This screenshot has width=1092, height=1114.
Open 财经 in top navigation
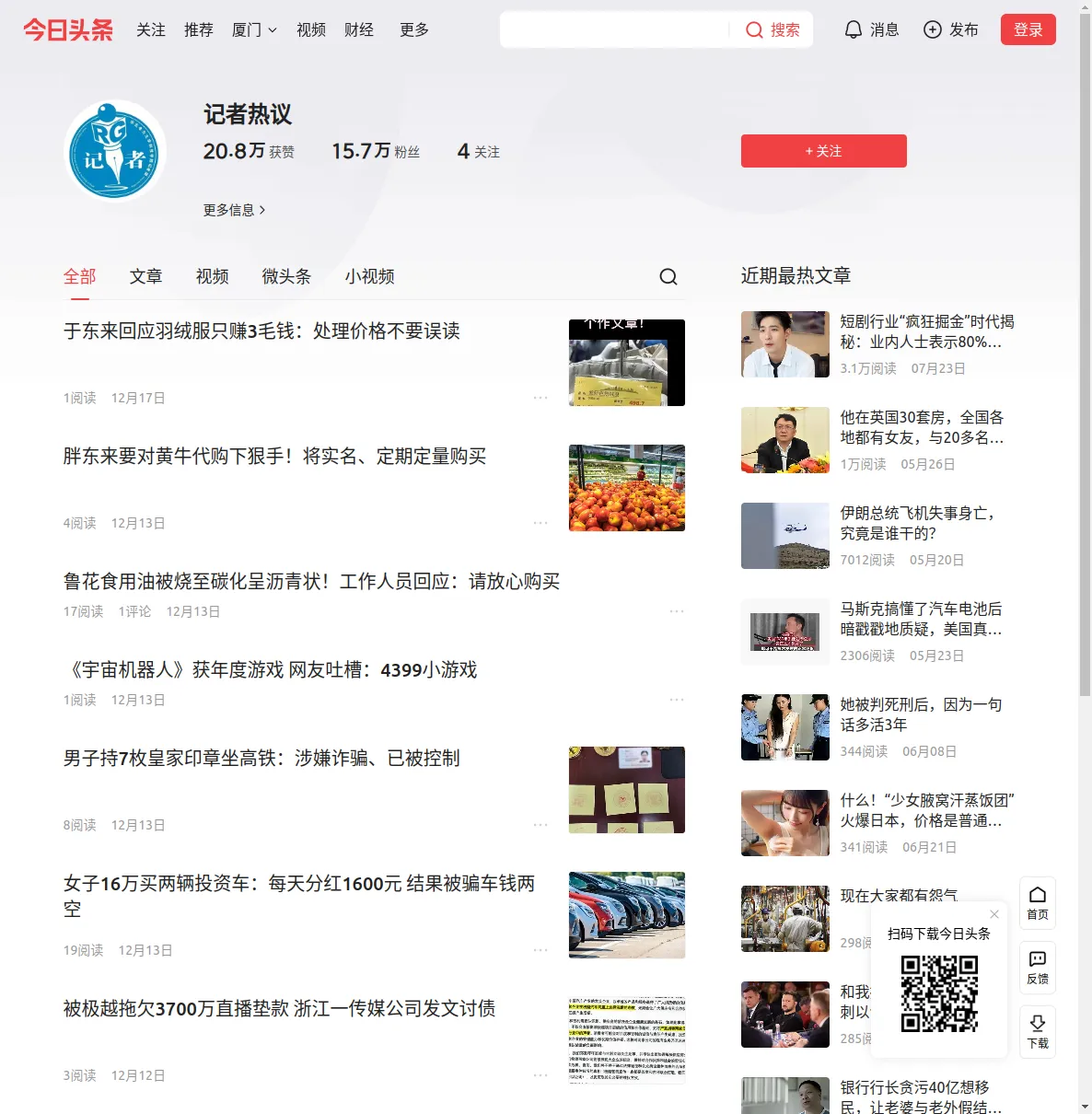[x=359, y=30]
